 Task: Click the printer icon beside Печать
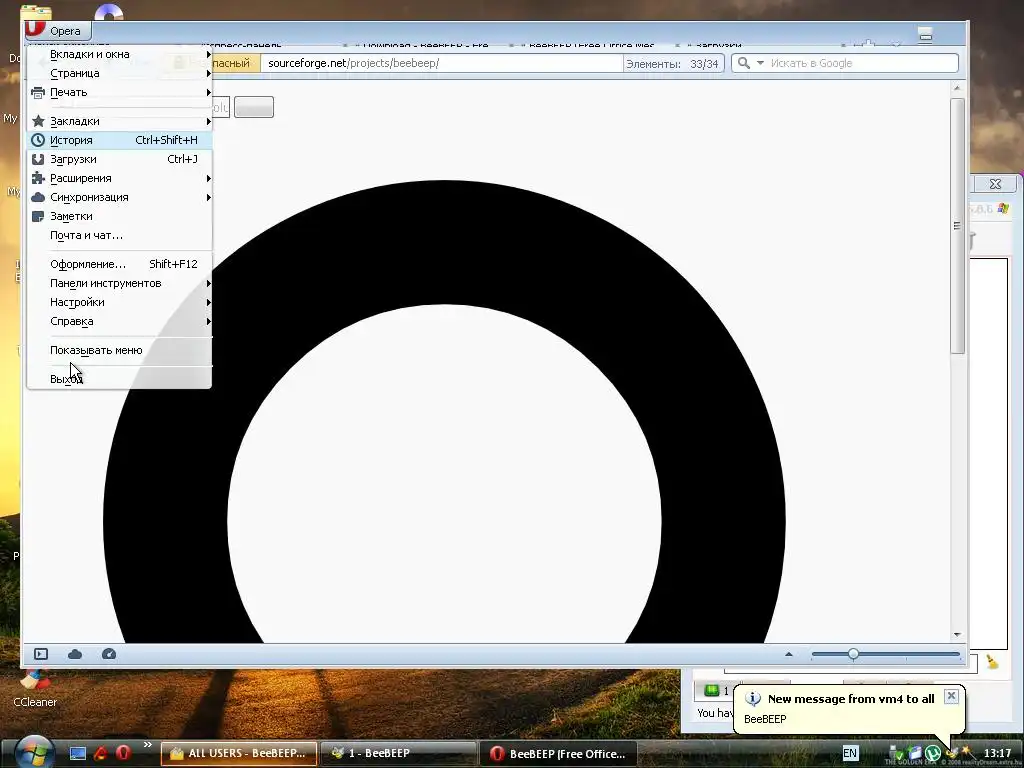(x=38, y=93)
